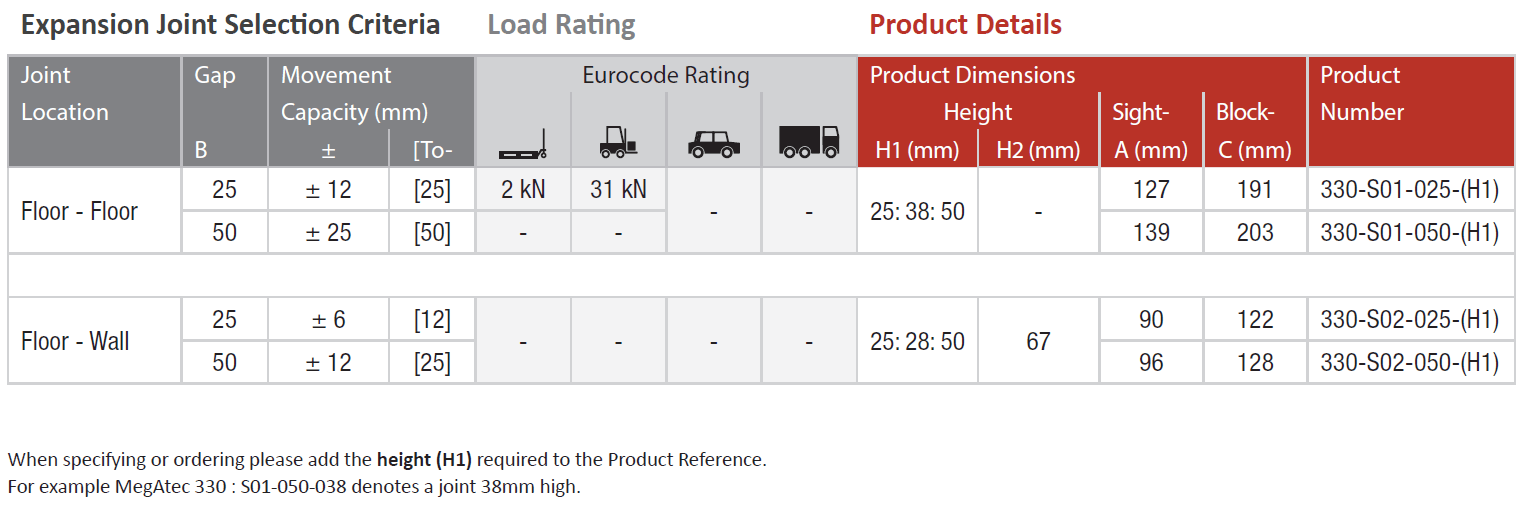
Task: Click the forklift load rating icon
Action: click(x=618, y=144)
